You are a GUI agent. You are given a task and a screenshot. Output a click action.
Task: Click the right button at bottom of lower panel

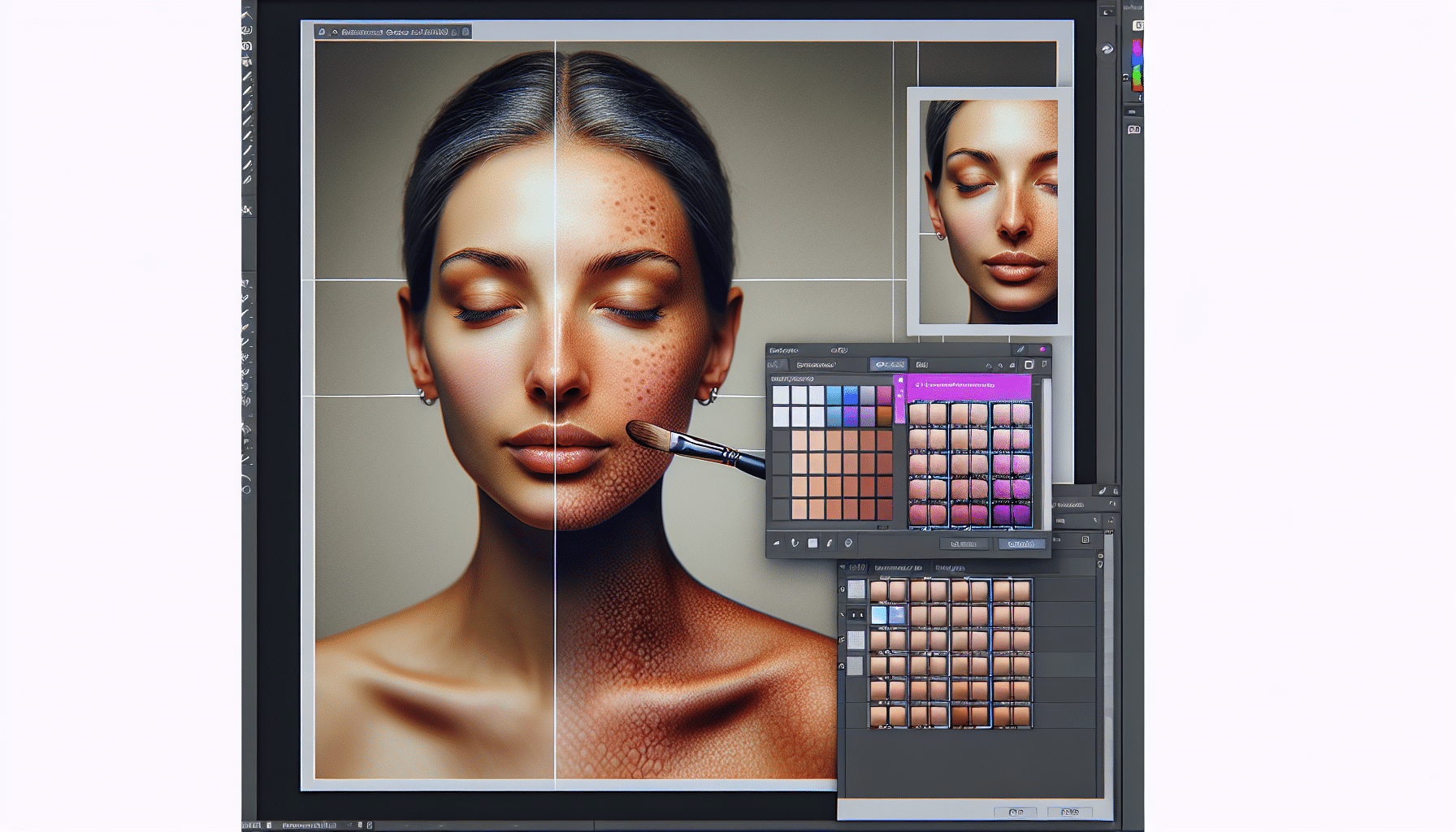pos(1069,812)
